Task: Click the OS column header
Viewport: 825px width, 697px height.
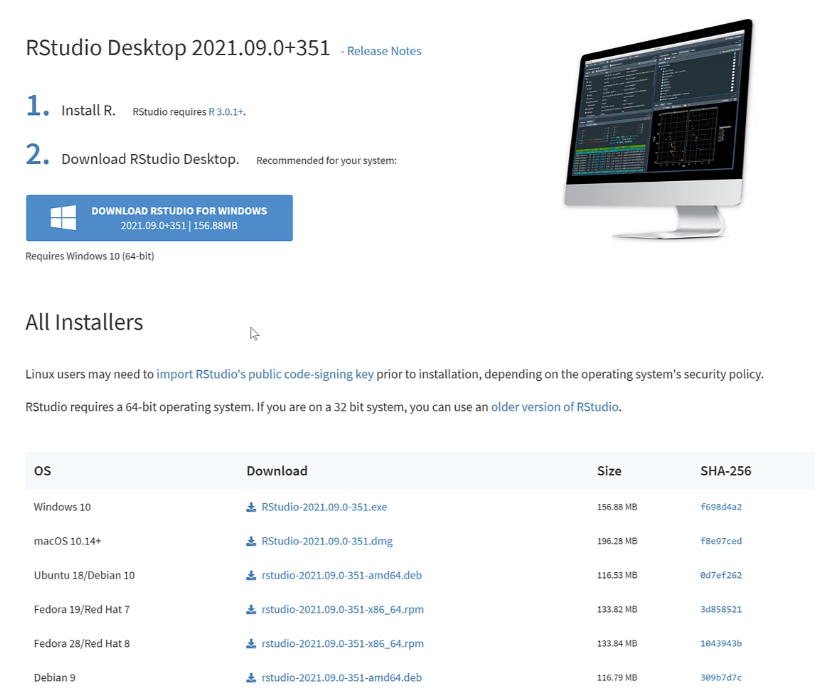Action: pos(43,471)
